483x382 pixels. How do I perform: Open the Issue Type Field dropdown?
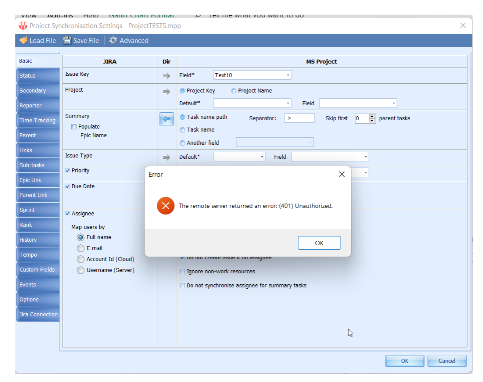pos(330,157)
